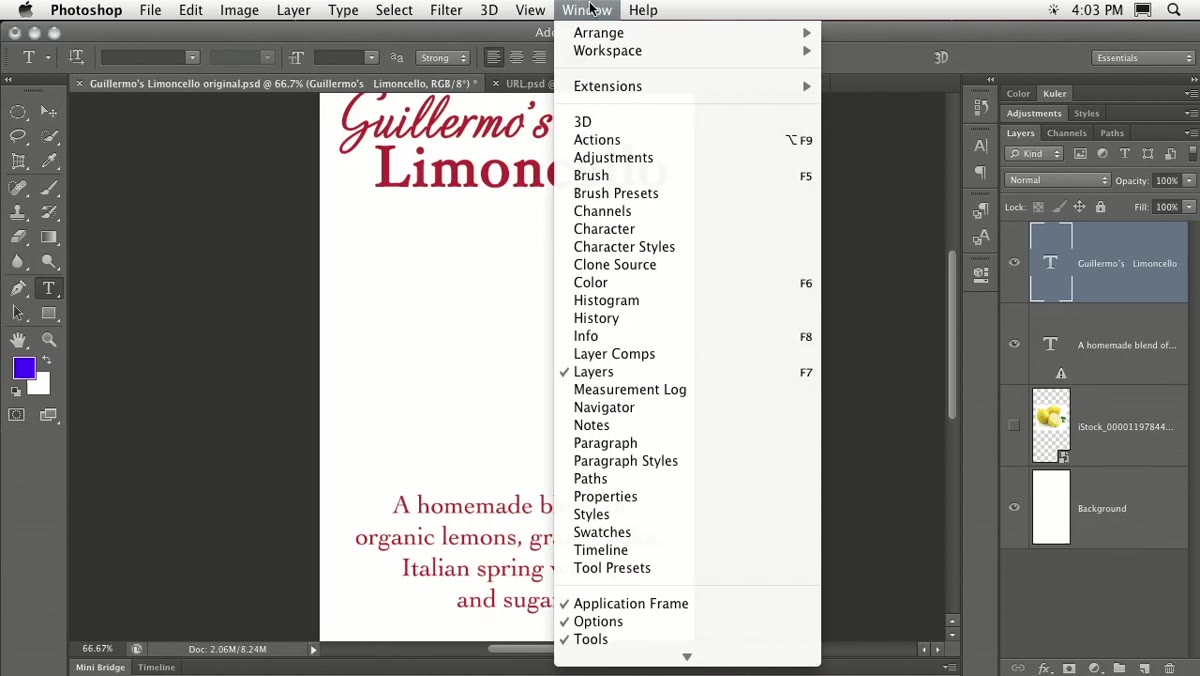Select the Brush tool

(49, 188)
